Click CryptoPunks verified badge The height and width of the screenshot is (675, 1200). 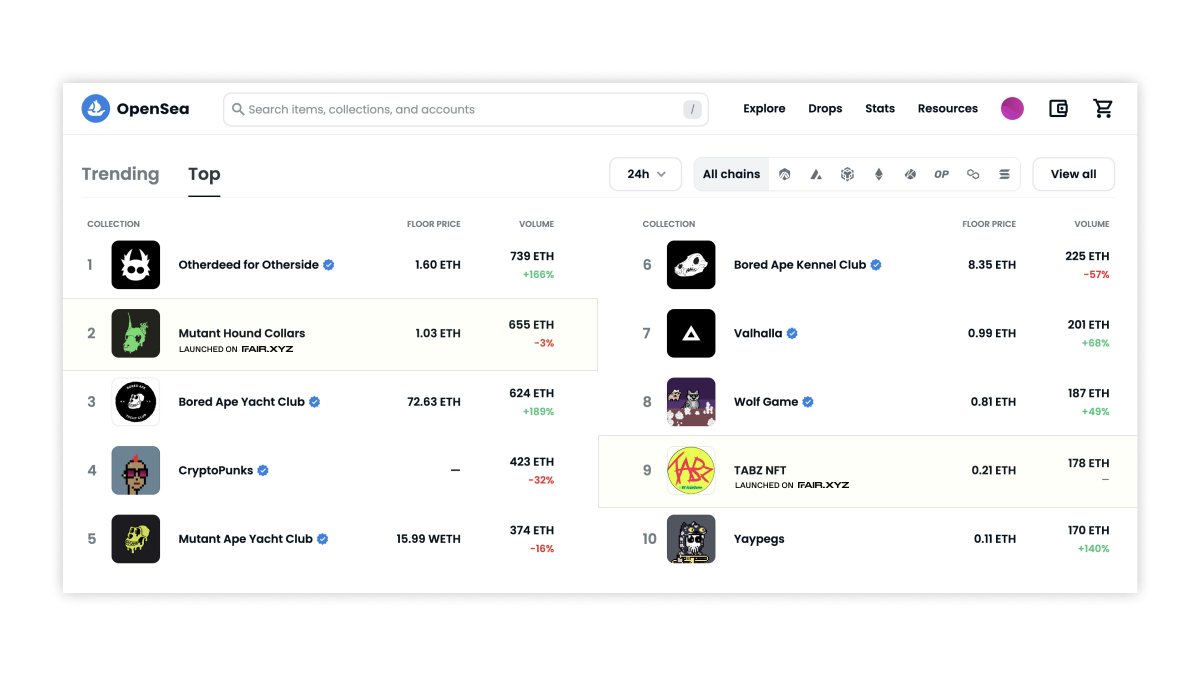263,470
